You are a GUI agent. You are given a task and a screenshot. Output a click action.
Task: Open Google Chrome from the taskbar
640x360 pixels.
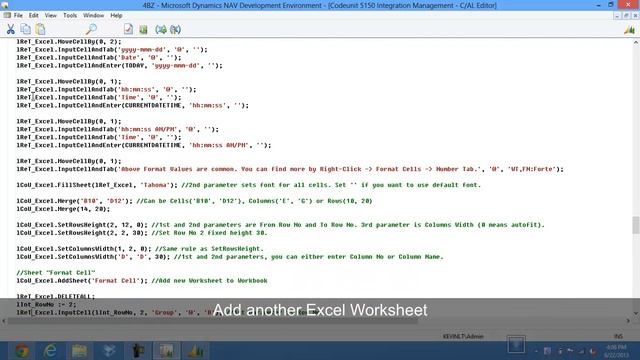click(22, 351)
